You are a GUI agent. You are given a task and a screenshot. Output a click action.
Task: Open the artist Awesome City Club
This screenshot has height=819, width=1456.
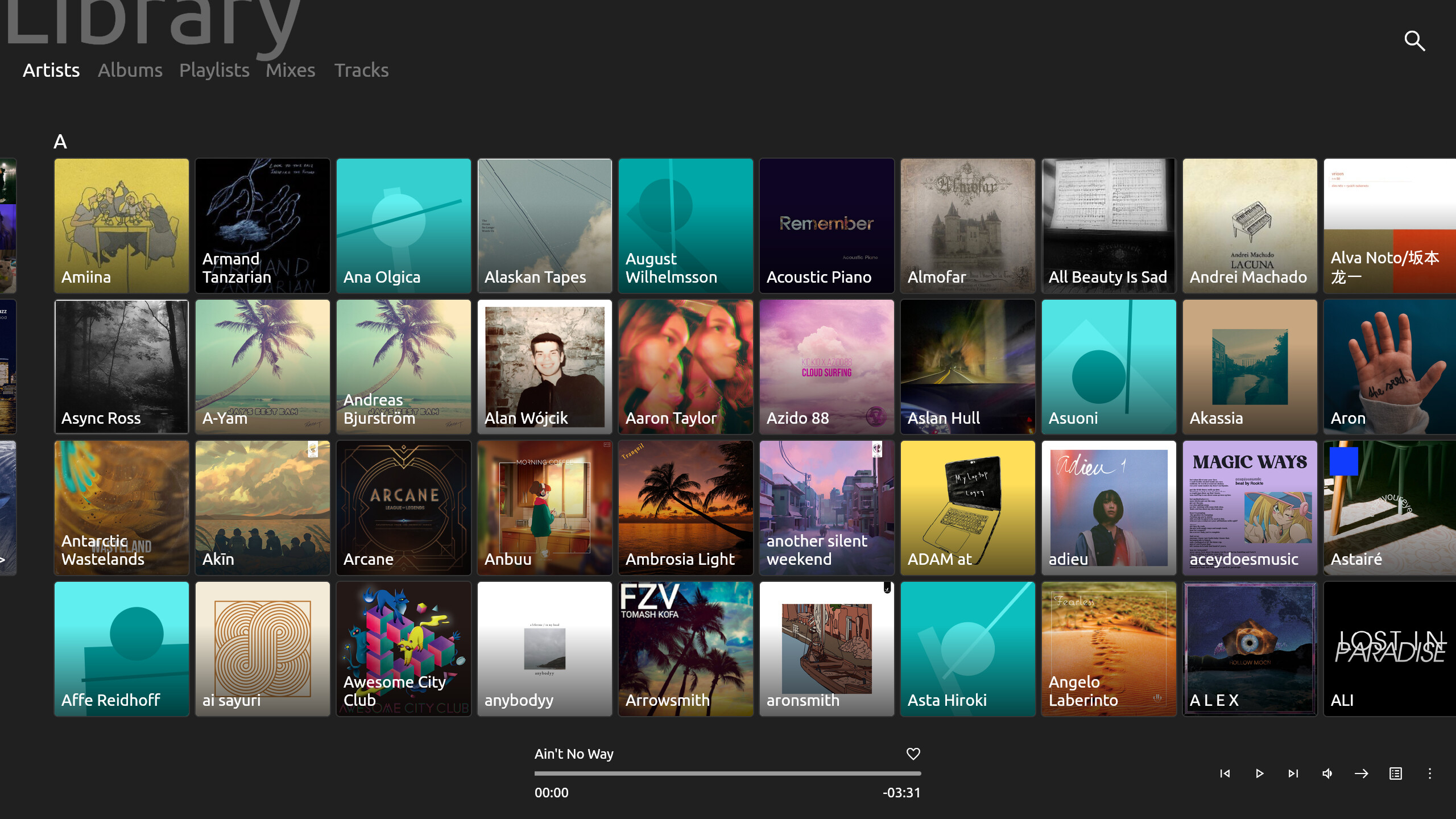pyautogui.click(x=403, y=649)
